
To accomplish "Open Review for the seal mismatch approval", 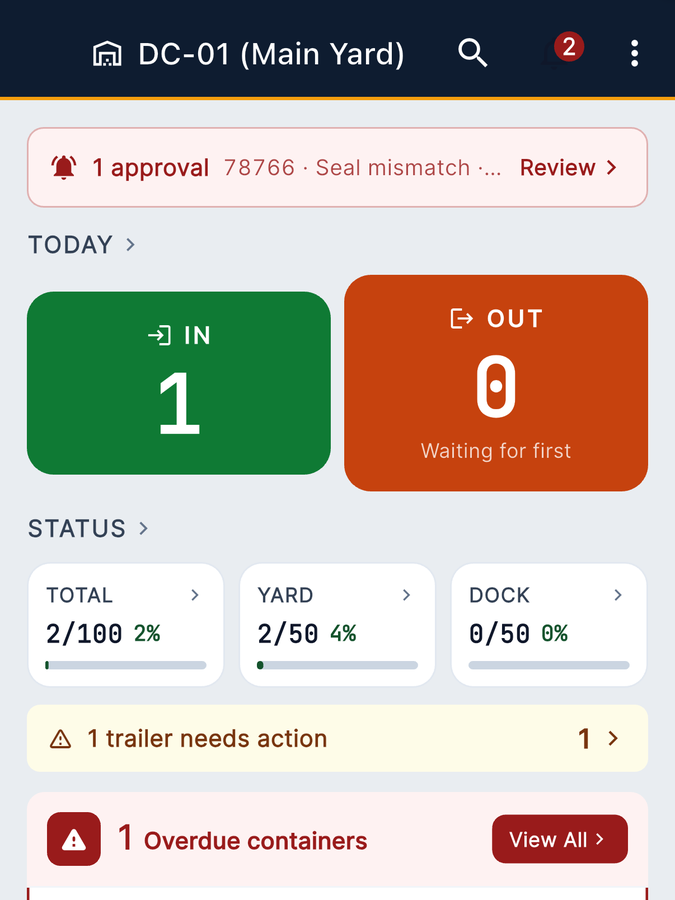I will click(568, 168).
